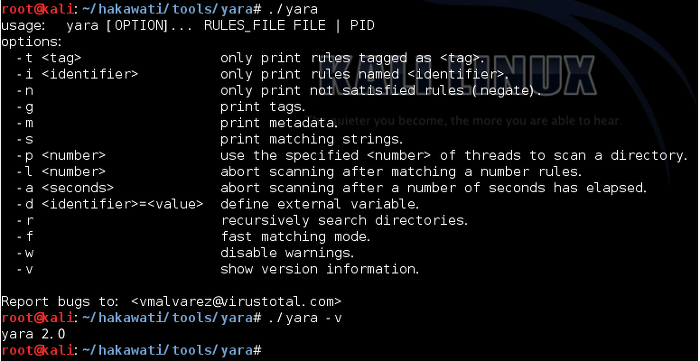The image size is (700, 361).
Task: Click the terminal prompt on the last line
Action: pyautogui.click(x=130, y=350)
